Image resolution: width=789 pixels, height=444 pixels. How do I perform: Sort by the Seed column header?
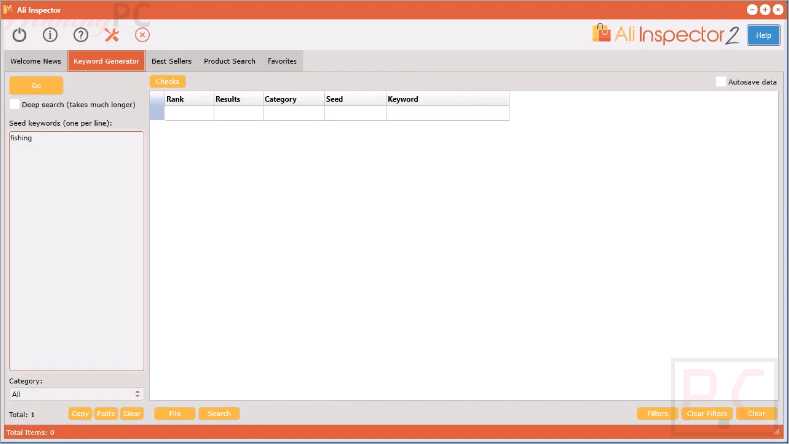pyautogui.click(x=355, y=99)
